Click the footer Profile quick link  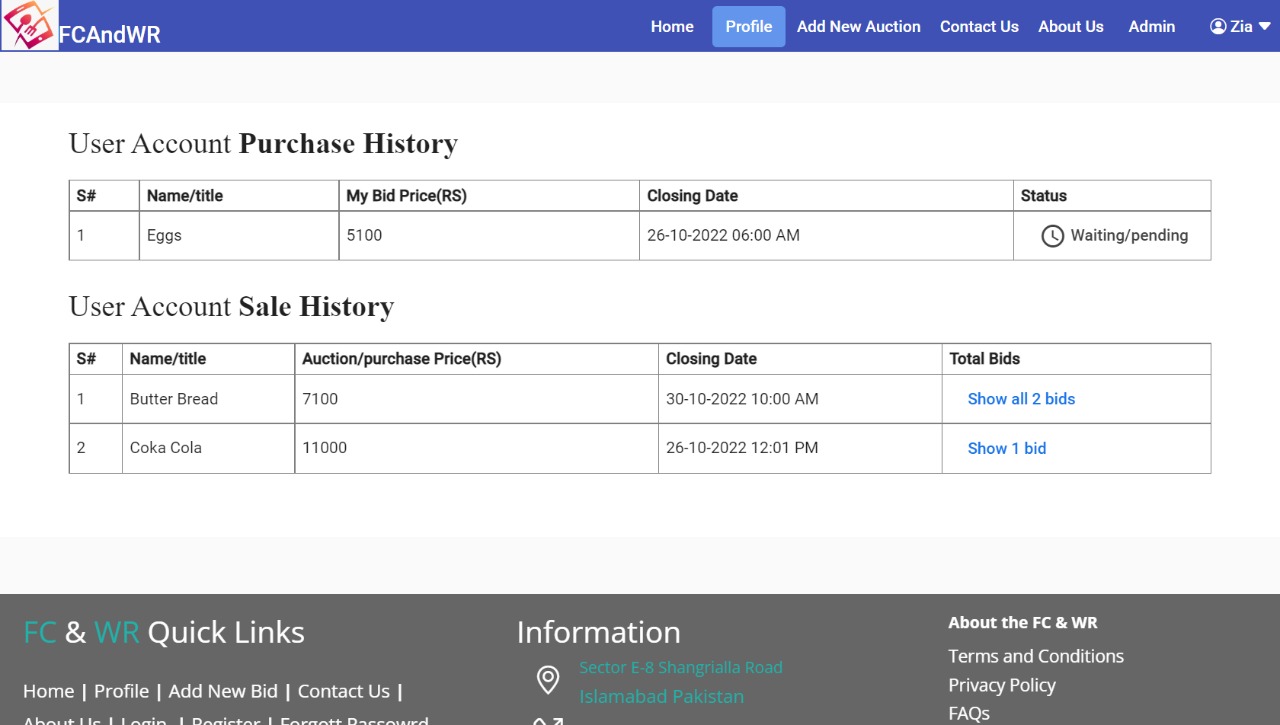121,691
